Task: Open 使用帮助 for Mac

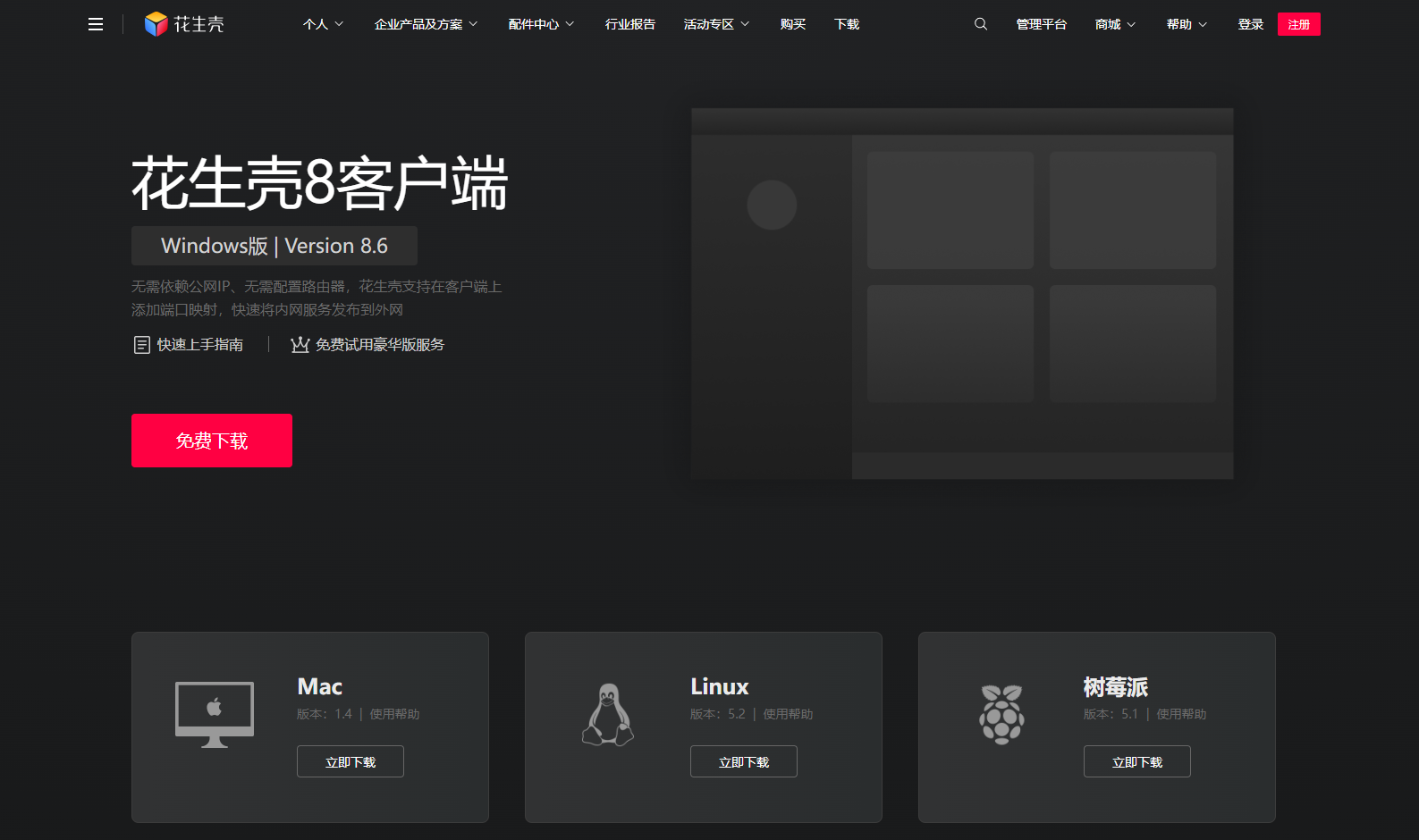Action: [x=394, y=714]
